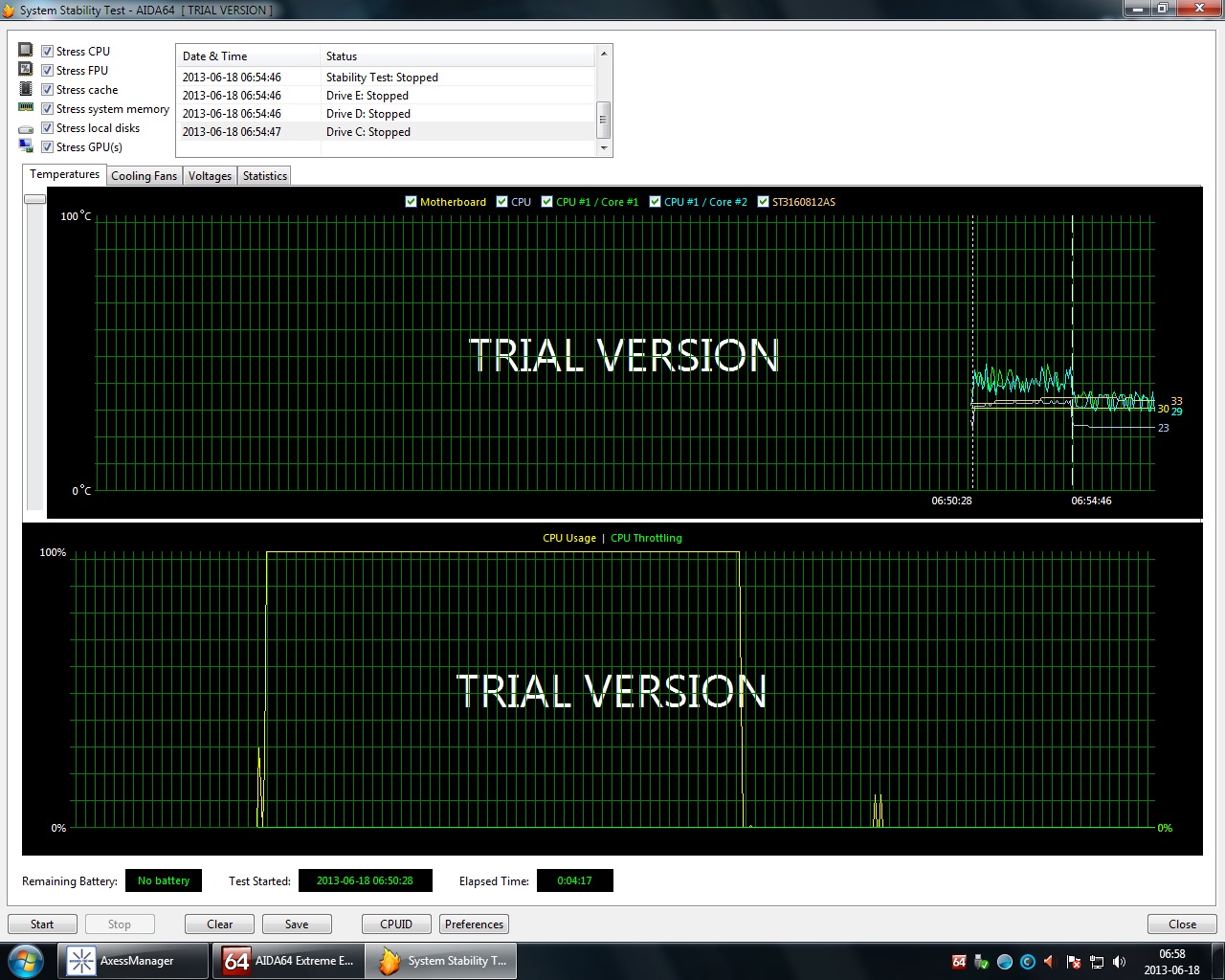Open Action Center flag tray icon

tap(1074, 962)
